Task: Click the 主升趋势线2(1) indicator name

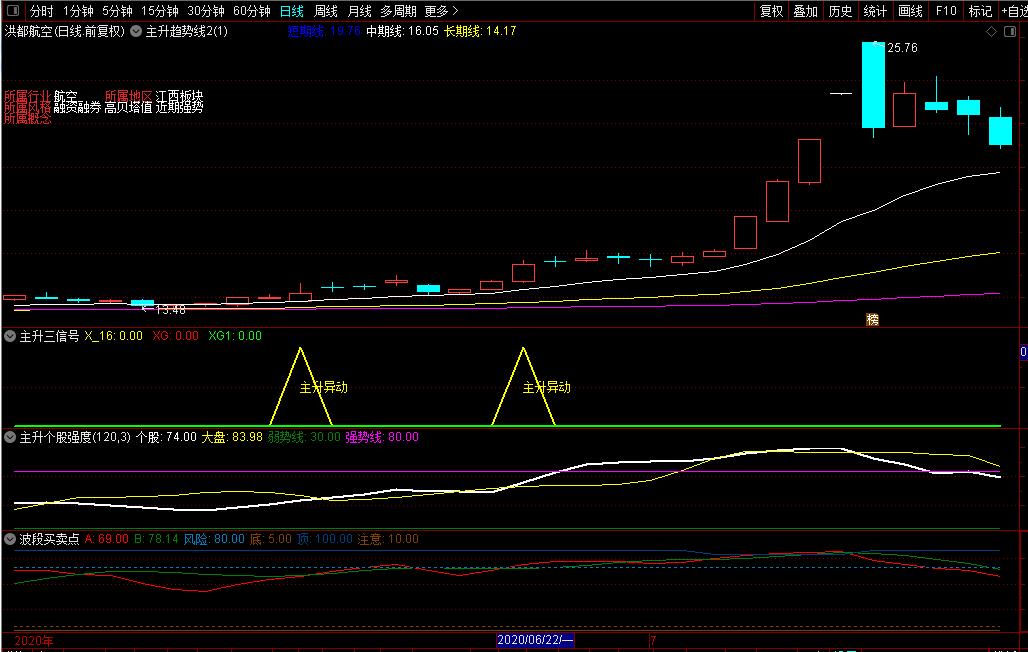Action: (186, 31)
